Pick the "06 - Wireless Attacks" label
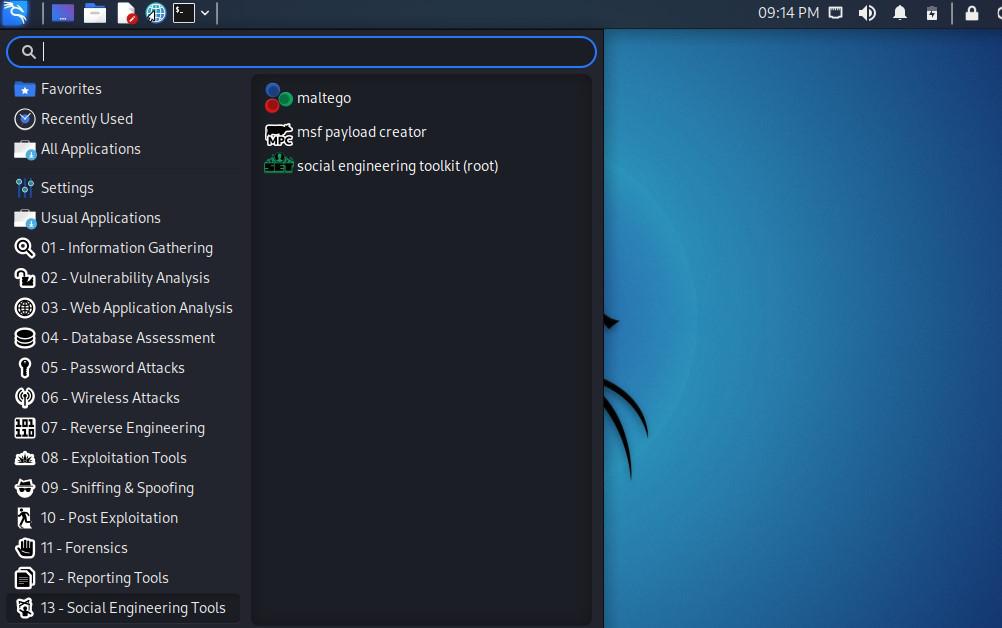The image size is (1002, 628). click(110, 398)
